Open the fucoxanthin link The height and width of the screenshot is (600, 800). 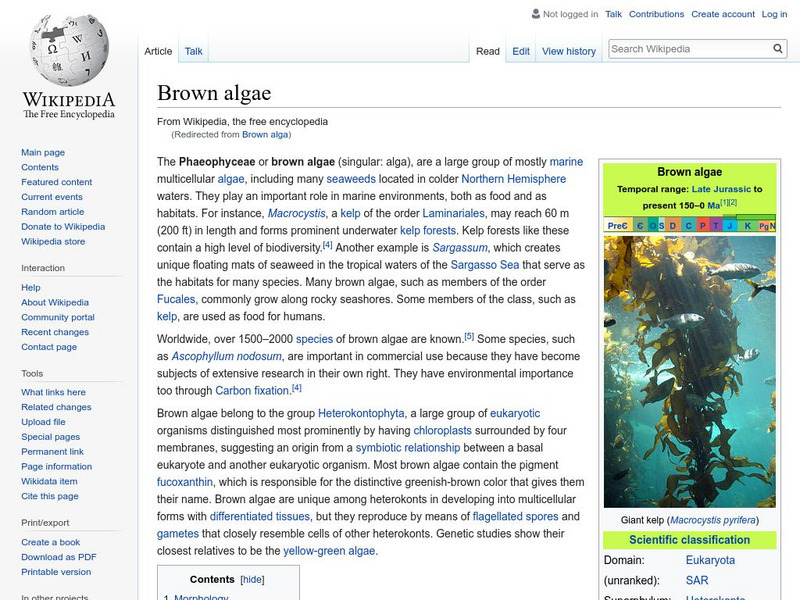(x=185, y=482)
